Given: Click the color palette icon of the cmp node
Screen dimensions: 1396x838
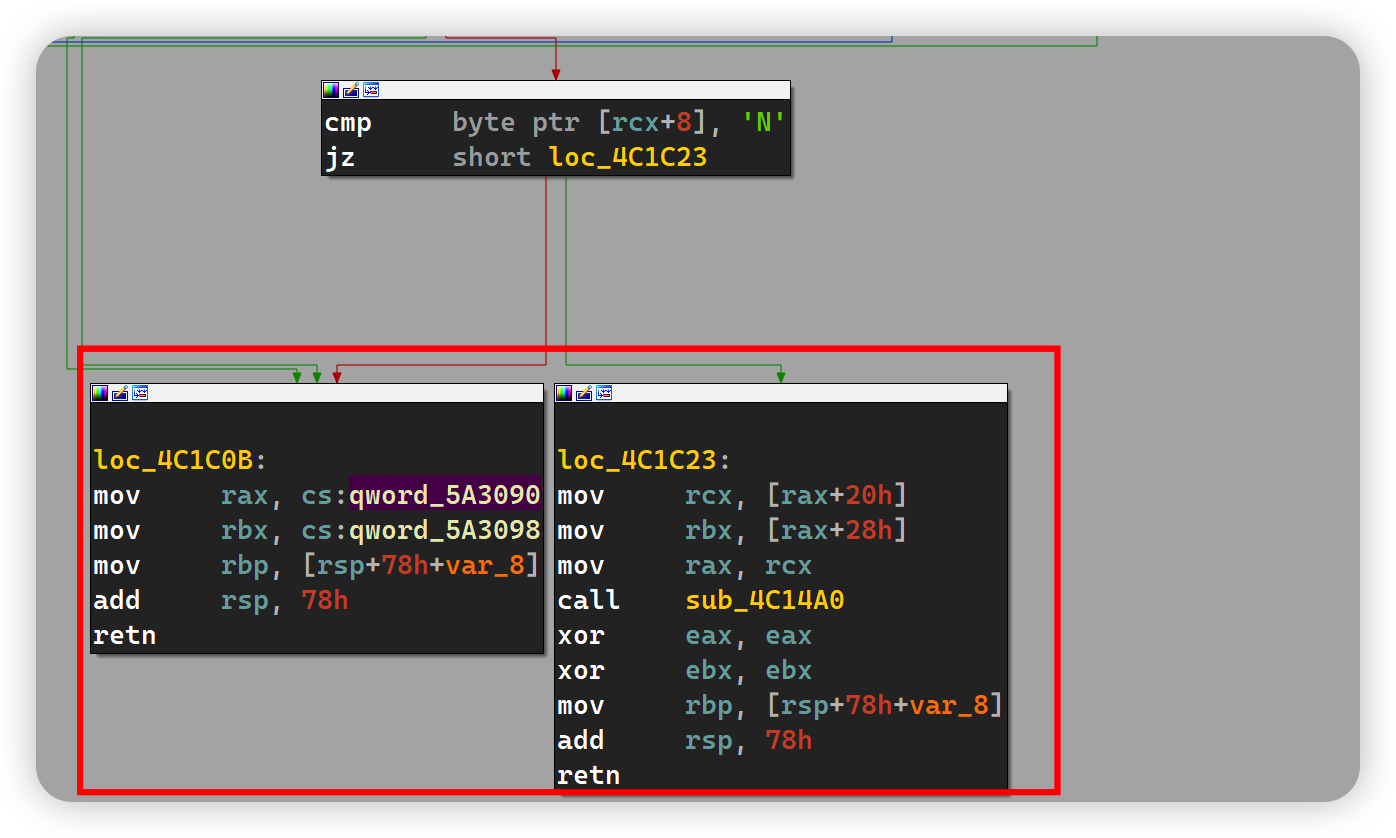Looking at the screenshot, I should coord(331,90).
